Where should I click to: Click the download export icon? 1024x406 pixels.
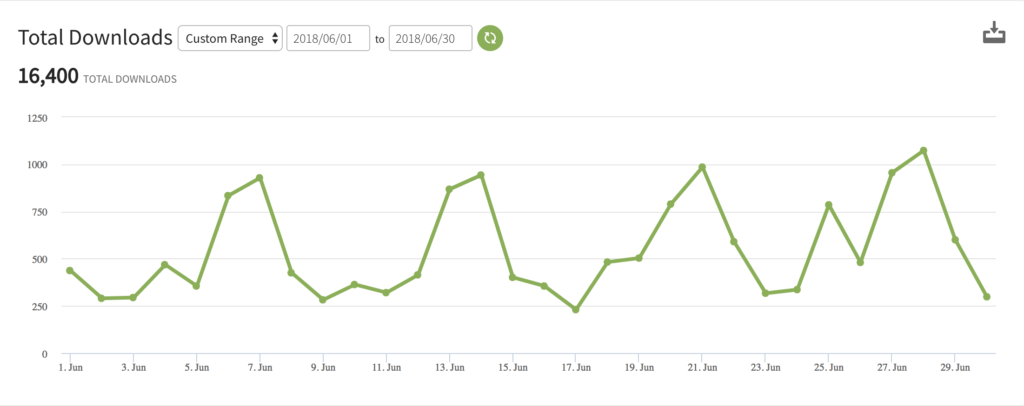tap(993, 35)
